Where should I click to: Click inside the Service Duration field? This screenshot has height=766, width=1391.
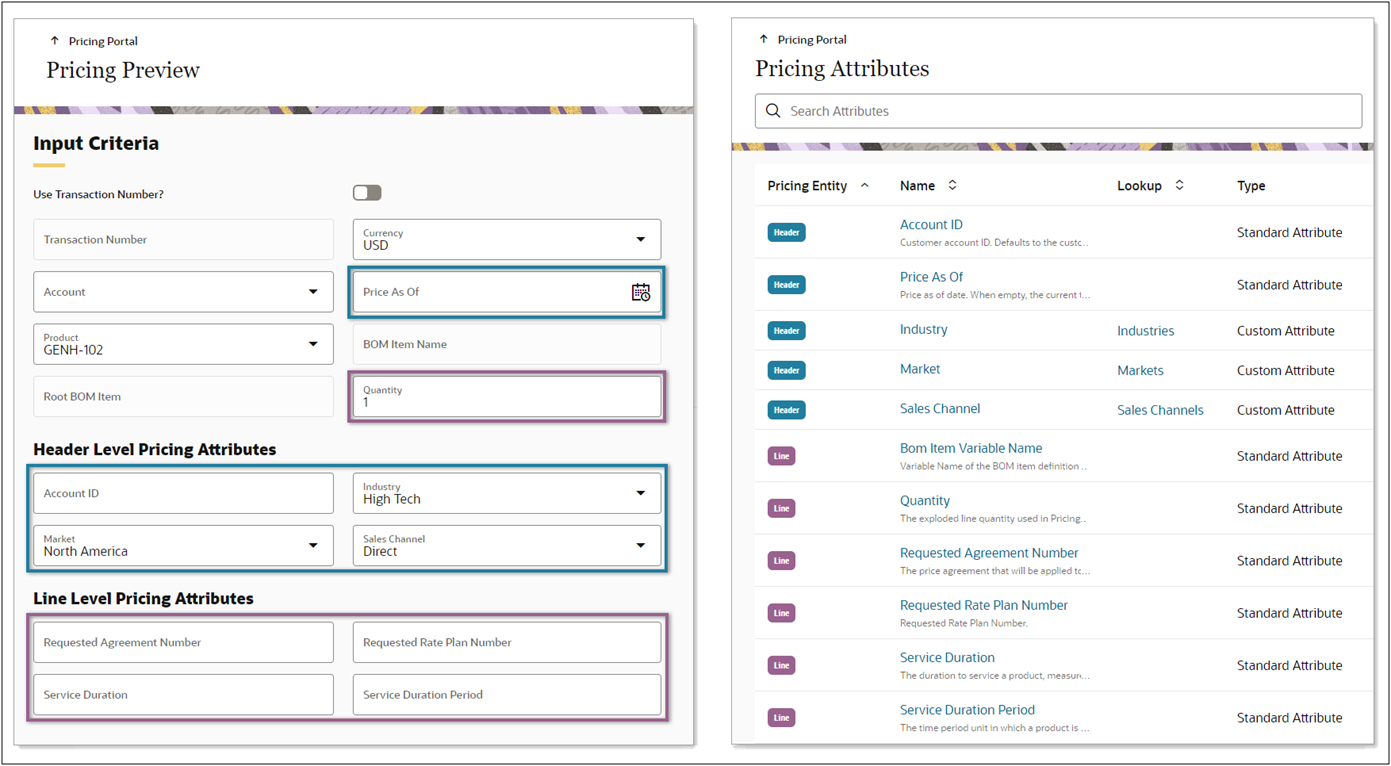coord(183,694)
